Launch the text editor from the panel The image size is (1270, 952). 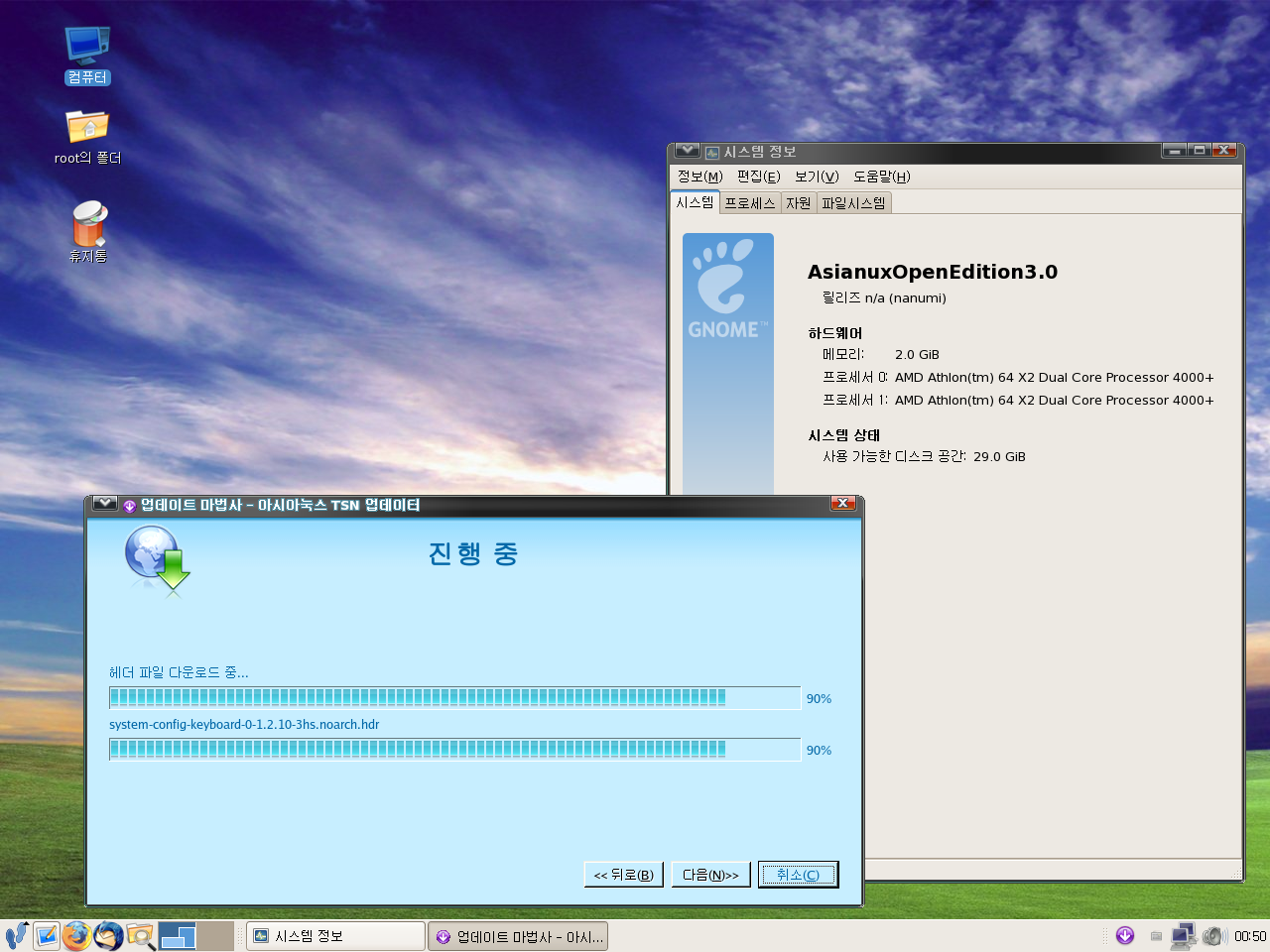pyautogui.click(x=47, y=935)
